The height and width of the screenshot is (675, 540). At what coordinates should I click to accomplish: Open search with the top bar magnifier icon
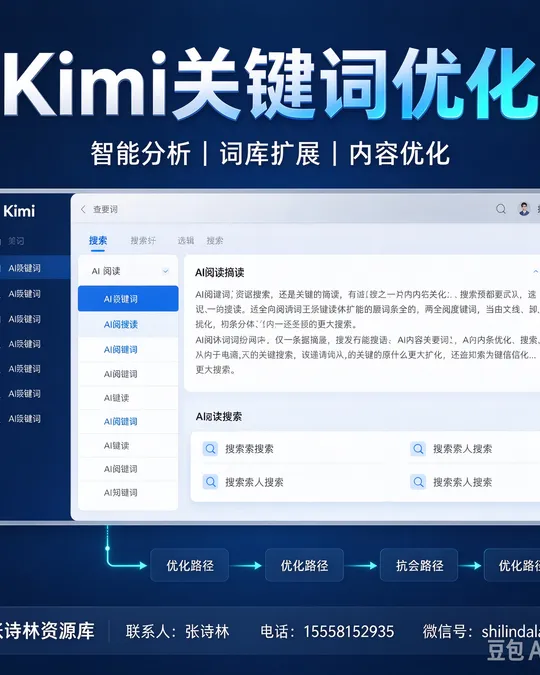click(x=501, y=209)
